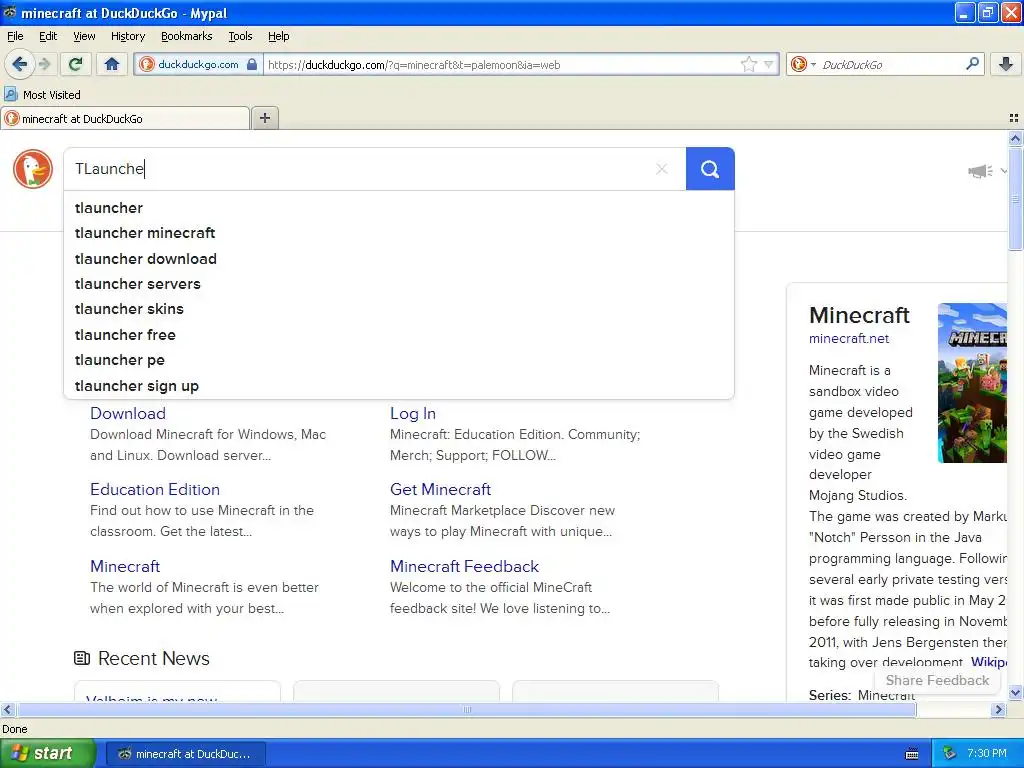The image size is (1024, 768).
Task: Open the Get Minecraft link
Action: tap(440, 489)
